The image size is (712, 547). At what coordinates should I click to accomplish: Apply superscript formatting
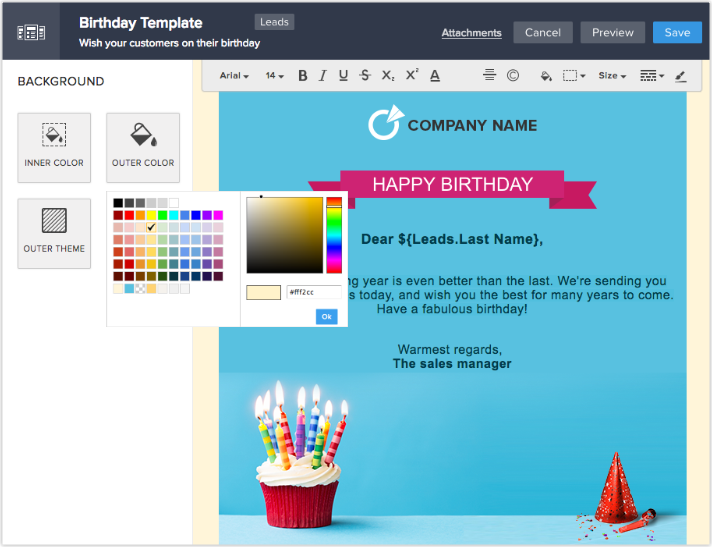[x=412, y=76]
